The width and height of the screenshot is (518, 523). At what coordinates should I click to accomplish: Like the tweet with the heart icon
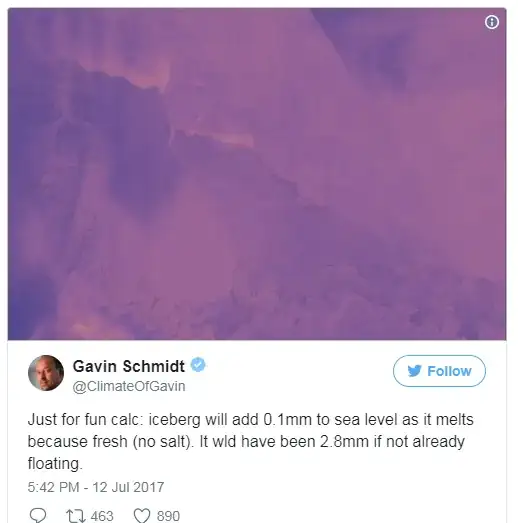pyautogui.click(x=142, y=516)
